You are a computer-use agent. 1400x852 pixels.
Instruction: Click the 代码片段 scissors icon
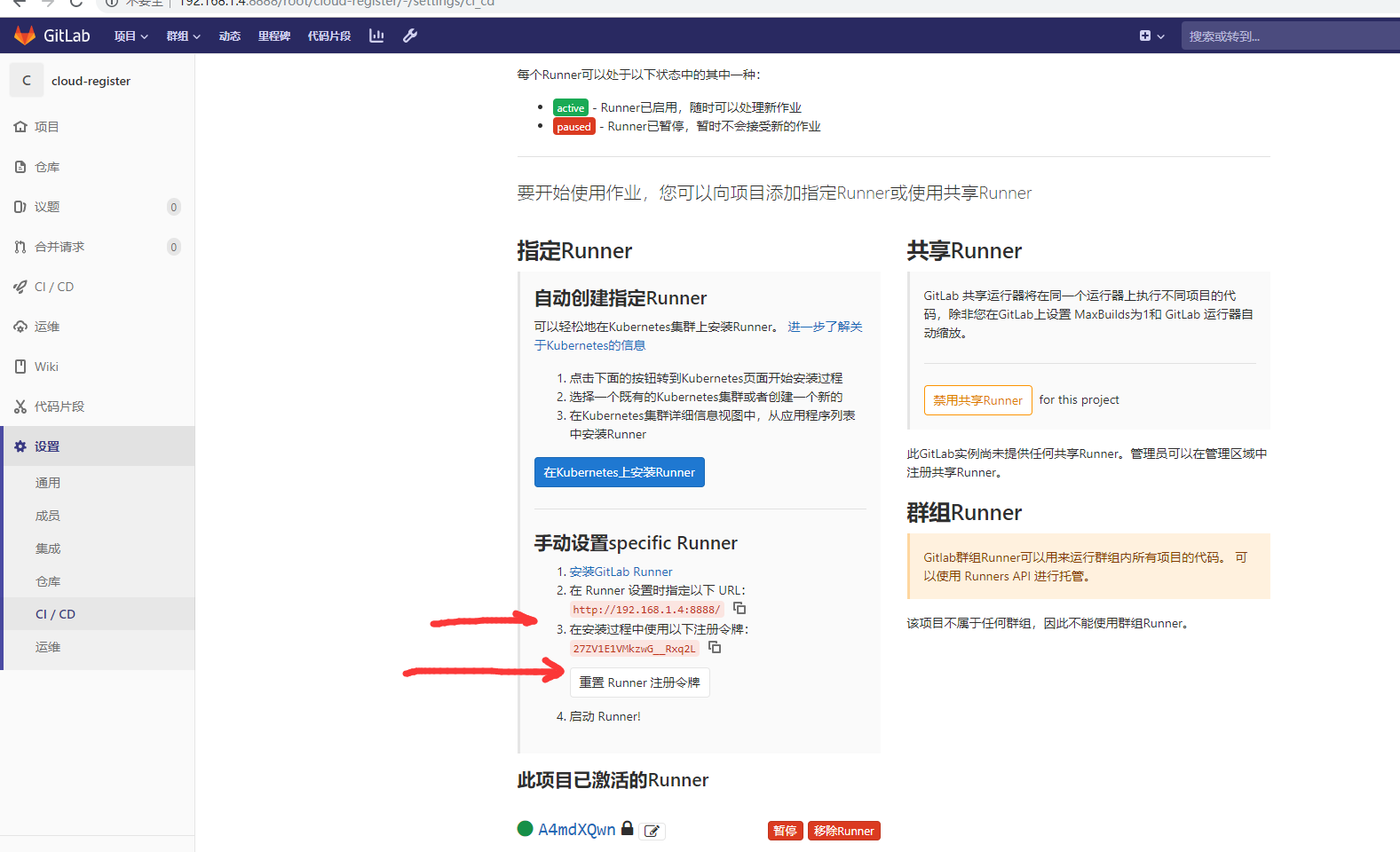coord(20,406)
